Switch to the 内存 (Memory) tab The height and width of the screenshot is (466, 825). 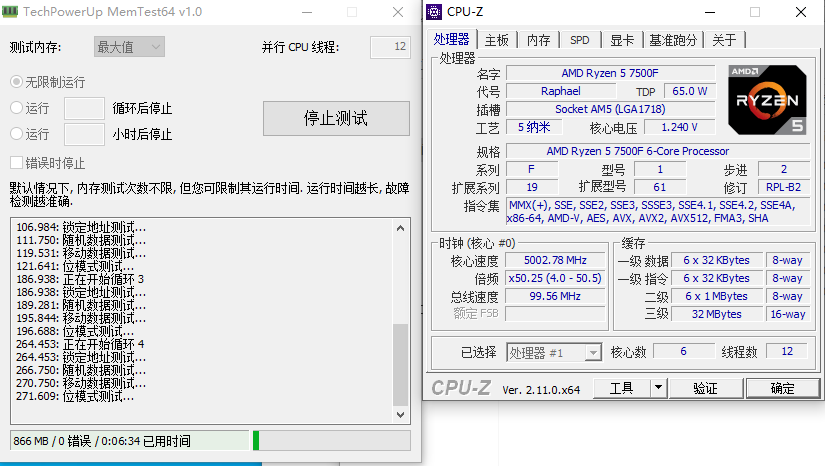(x=538, y=40)
